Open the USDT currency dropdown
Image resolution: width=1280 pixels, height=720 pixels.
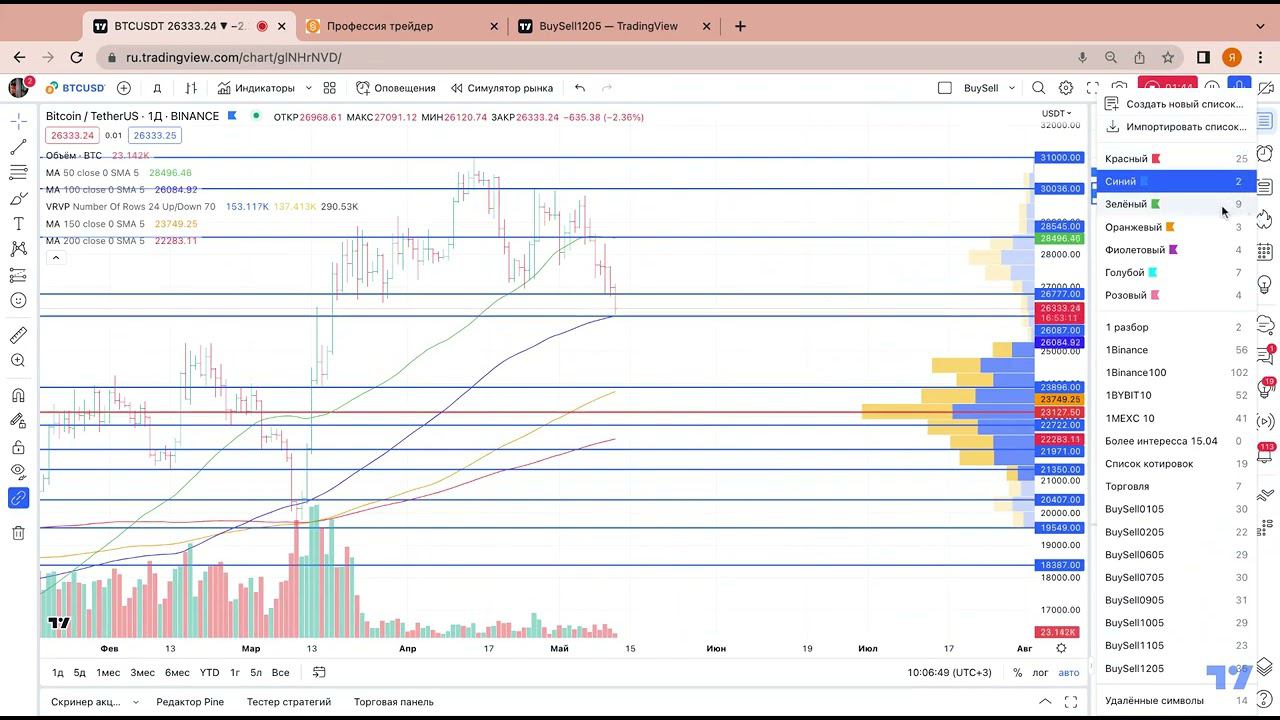click(x=1056, y=113)
